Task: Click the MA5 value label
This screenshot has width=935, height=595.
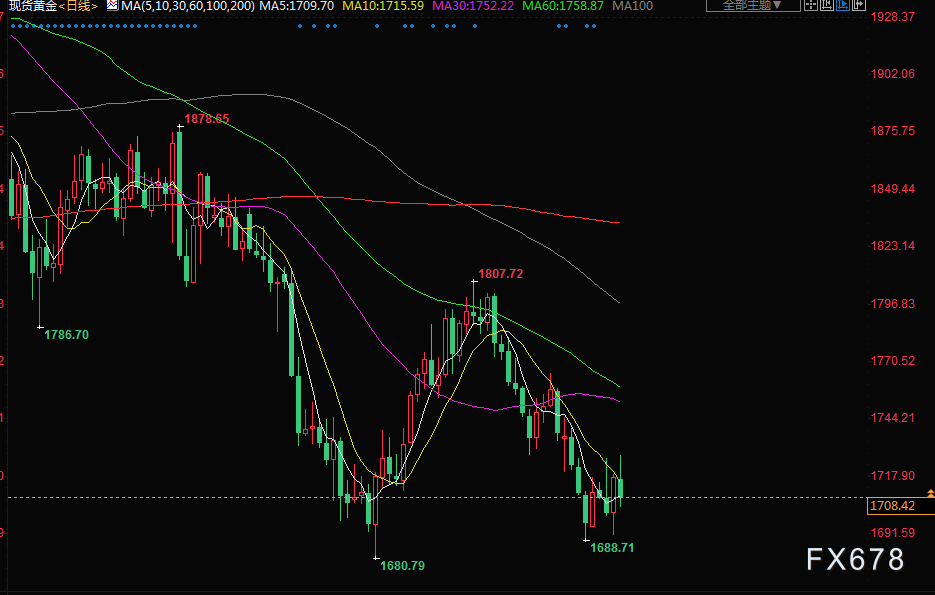Action: [297, 6]
